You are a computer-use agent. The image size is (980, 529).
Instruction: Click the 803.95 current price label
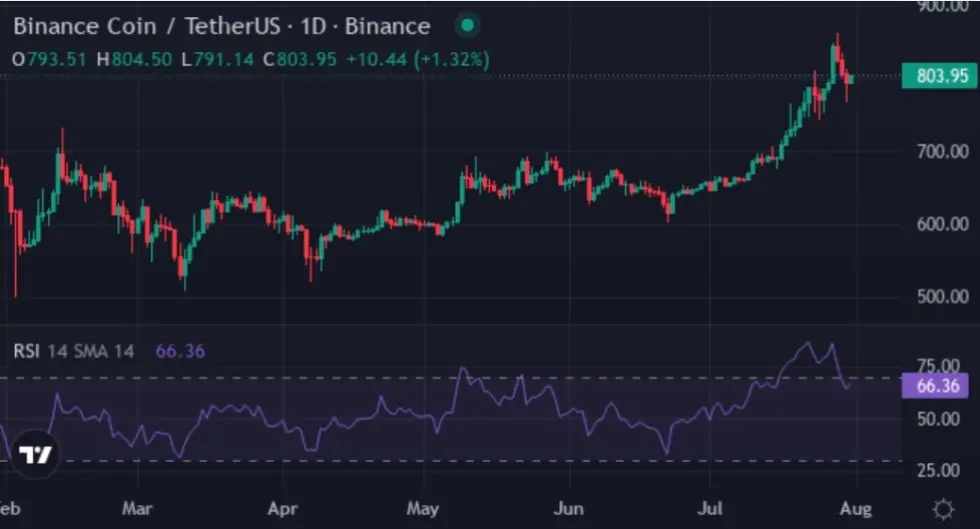(939, 76)
